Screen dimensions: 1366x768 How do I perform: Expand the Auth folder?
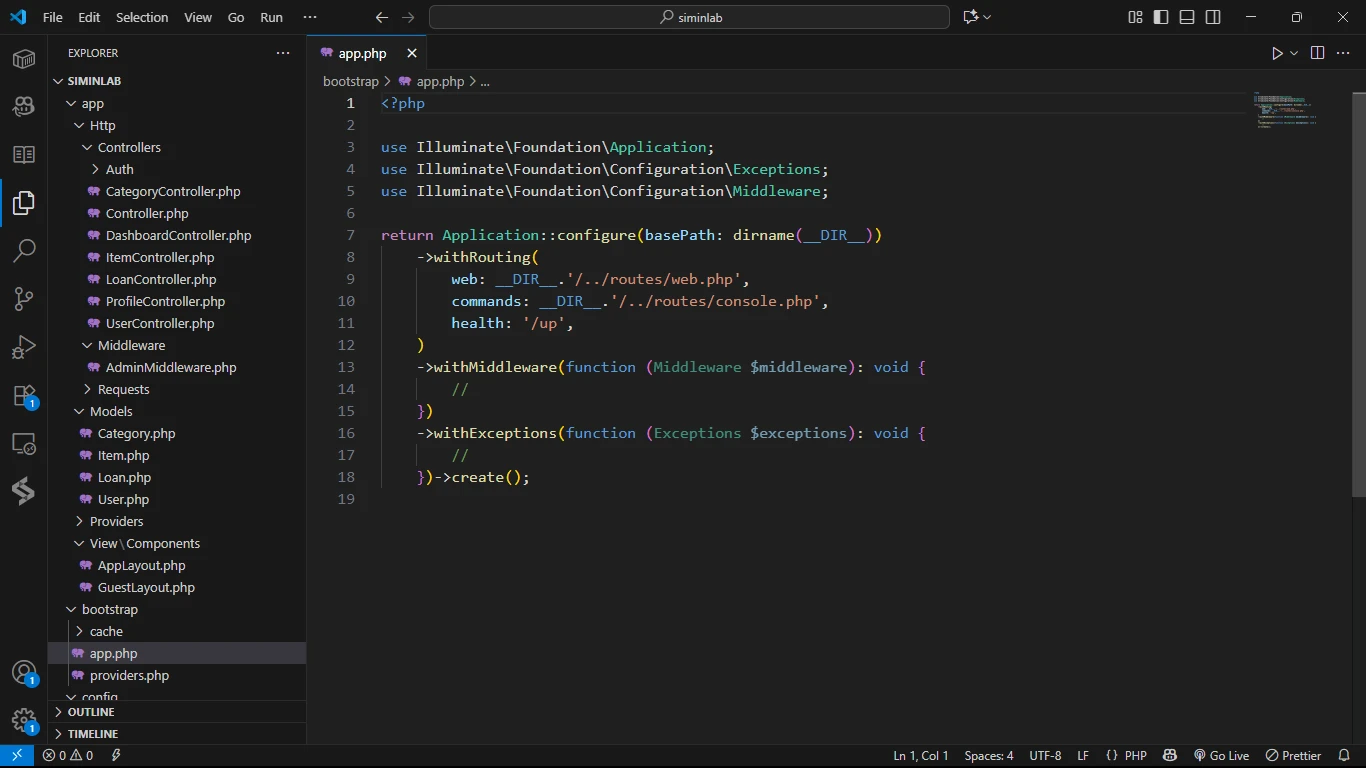click(x=119, y=170)
